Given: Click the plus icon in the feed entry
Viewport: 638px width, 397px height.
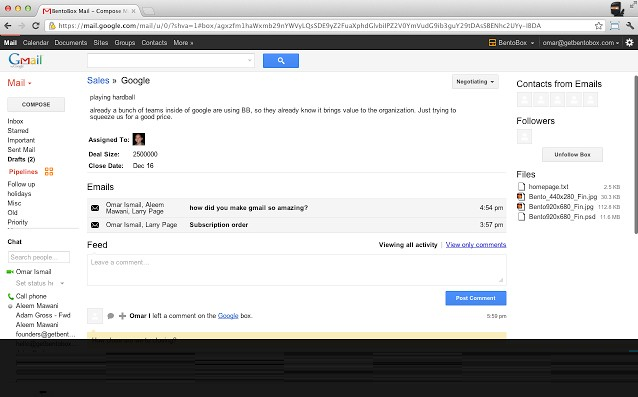Looking at the screenshot, I should tap(122, 316).
